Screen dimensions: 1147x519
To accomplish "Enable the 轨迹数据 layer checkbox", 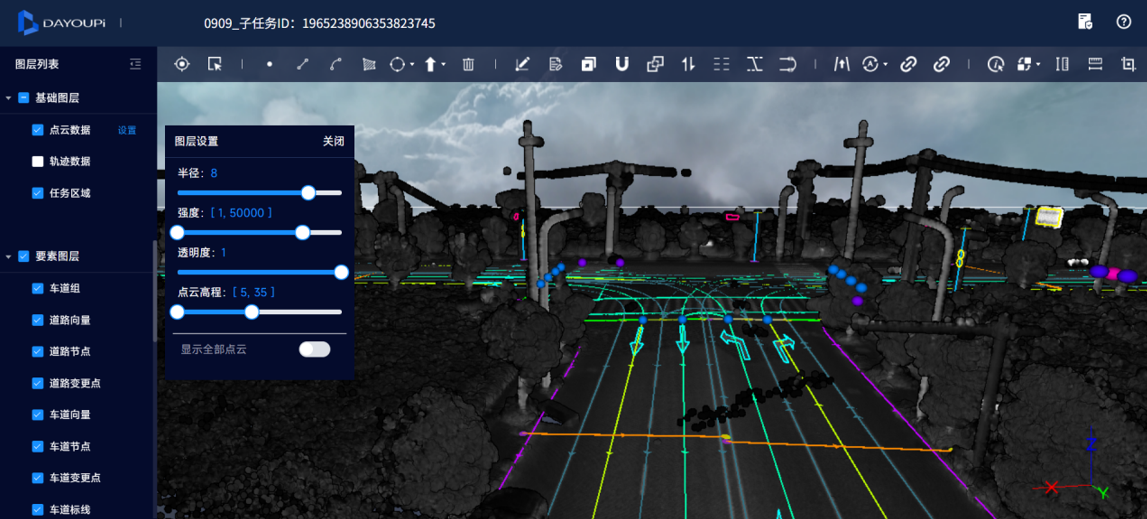I will (38, 161).
